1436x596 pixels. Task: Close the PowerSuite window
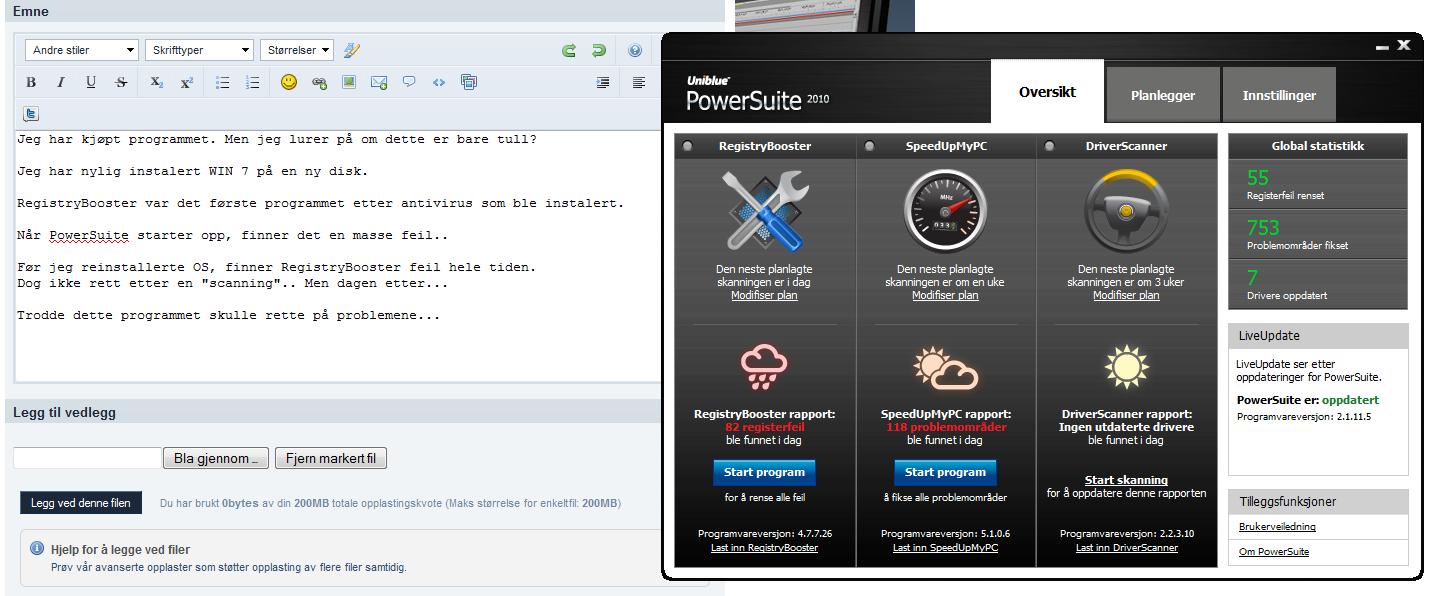tap(1403, 45)
